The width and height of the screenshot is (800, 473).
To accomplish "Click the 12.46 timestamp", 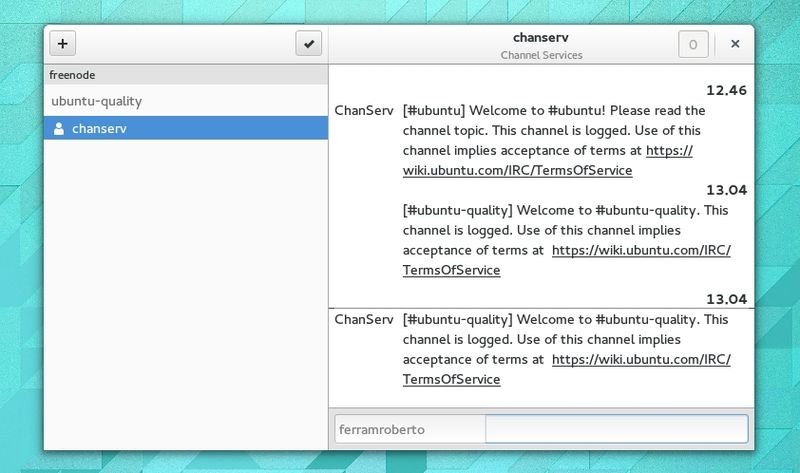I will click(728, 90).
